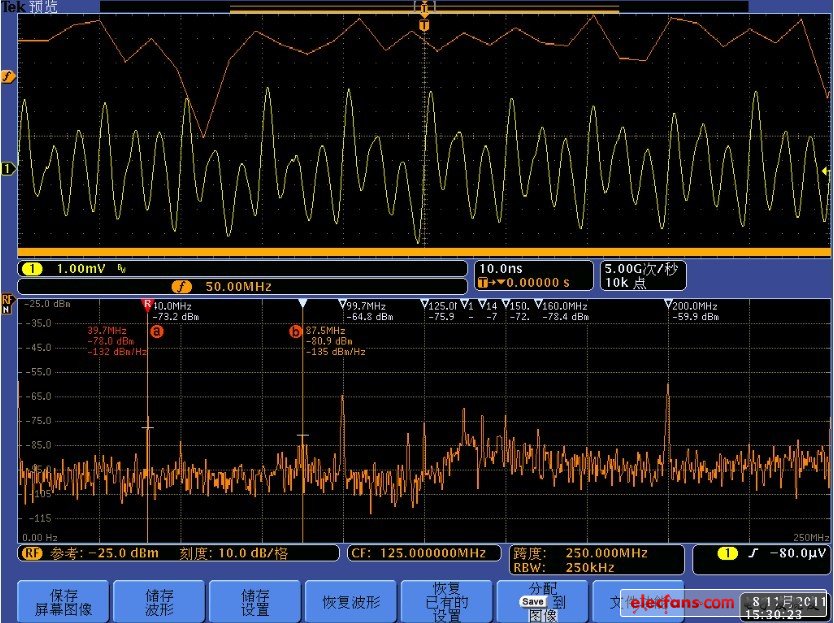Click the orange trigger position T marker
The width and height of the screenshot is (834, 623).
(424, 24)
